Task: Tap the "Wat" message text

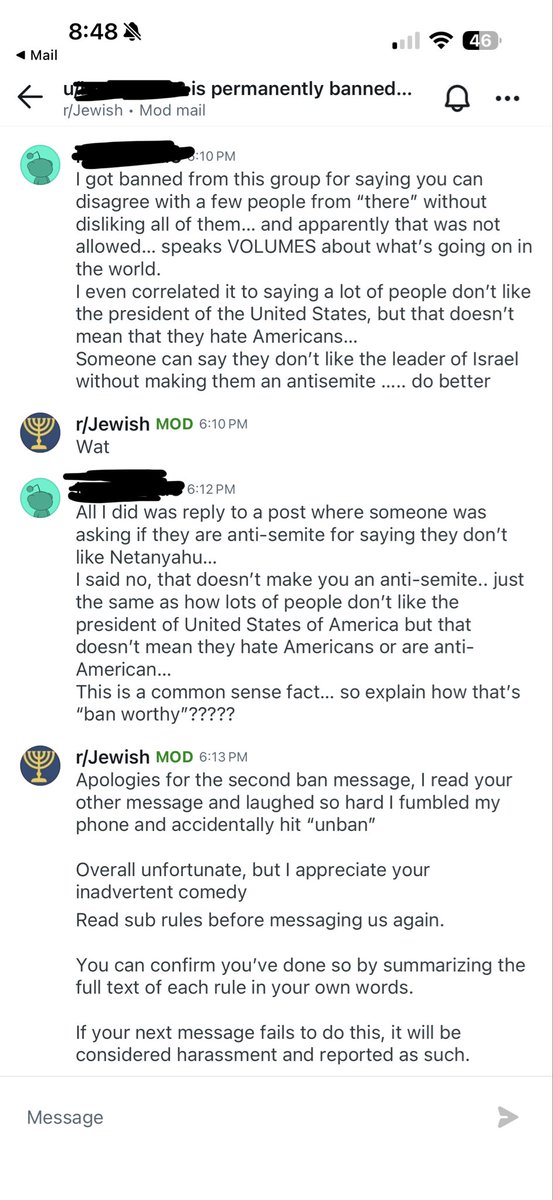Action: pos(93,446)
